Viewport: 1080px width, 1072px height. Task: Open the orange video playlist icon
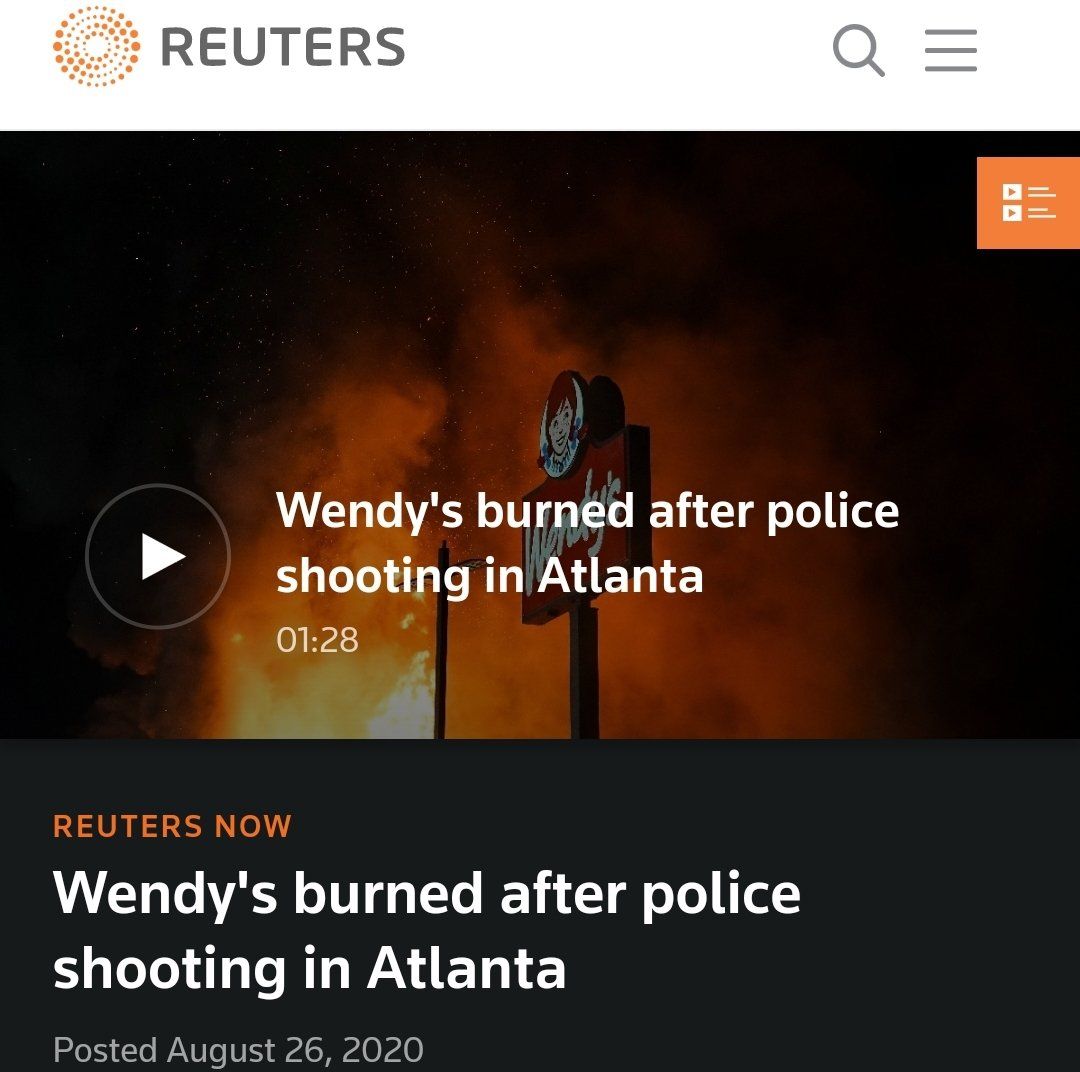click(x=1028, y=203)
